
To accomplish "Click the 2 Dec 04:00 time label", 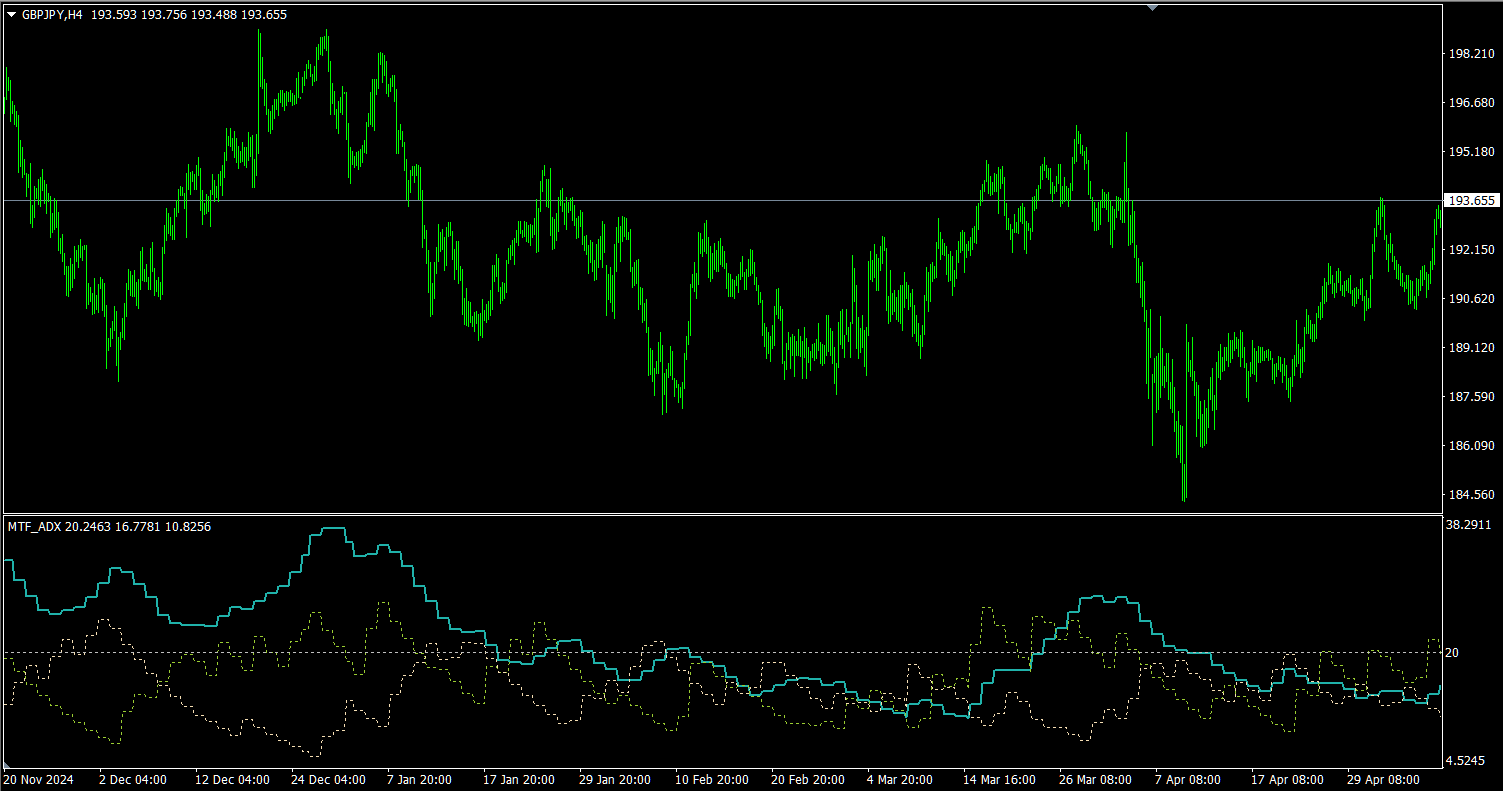I will [133, 779].
